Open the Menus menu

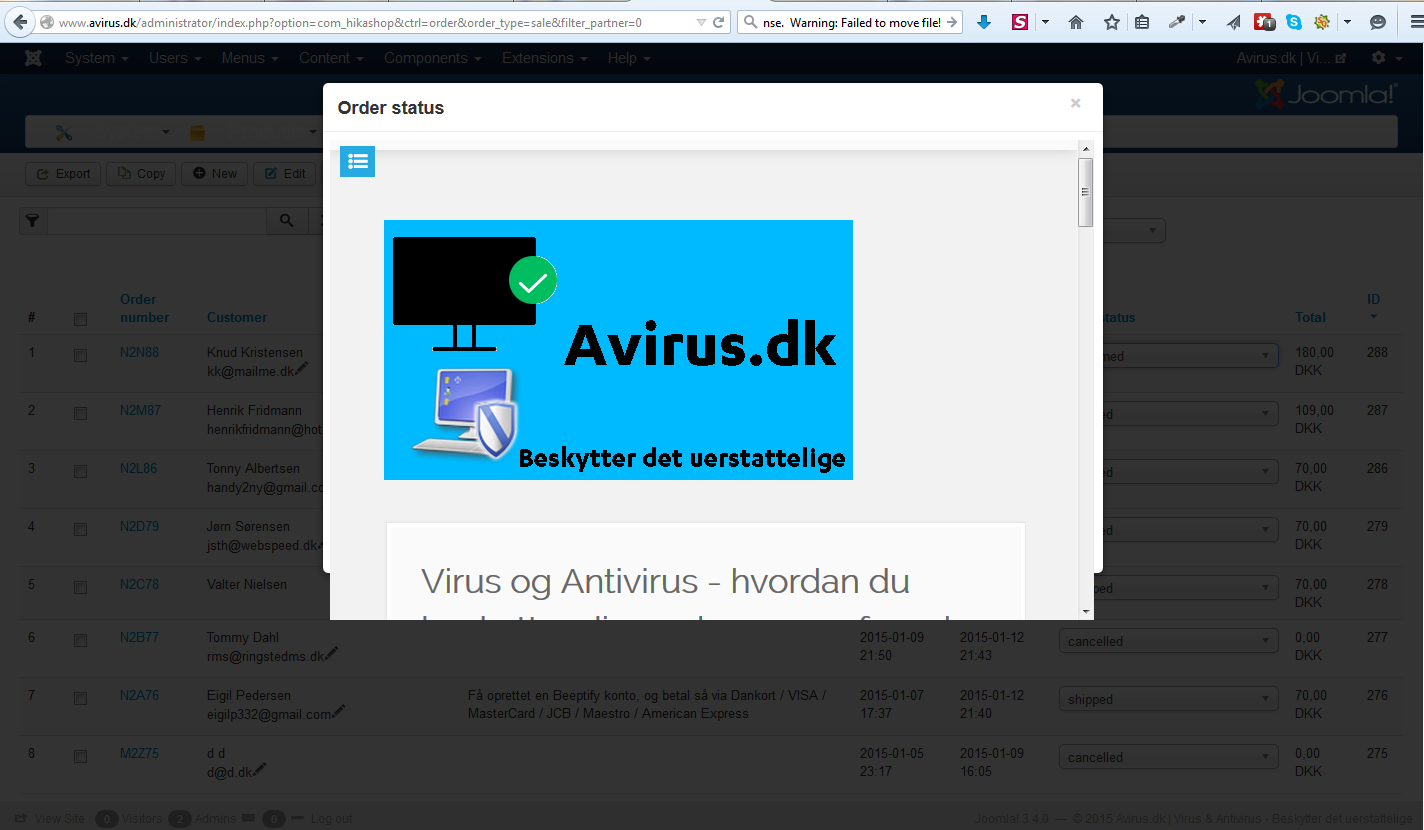(250, 58)
